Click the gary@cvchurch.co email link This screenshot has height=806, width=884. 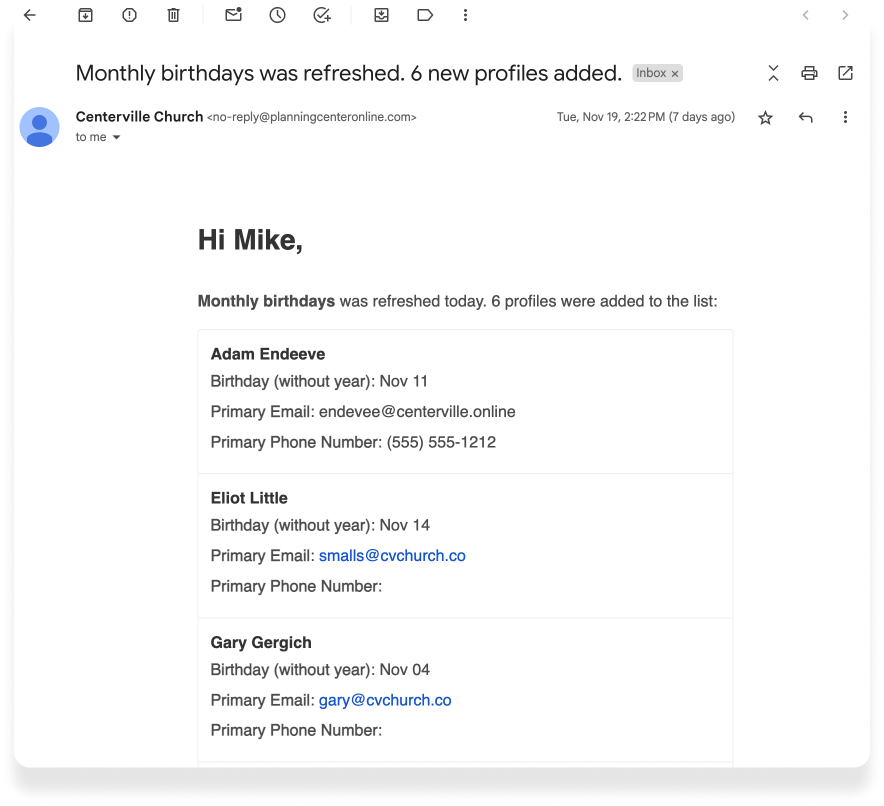(385, 701)
